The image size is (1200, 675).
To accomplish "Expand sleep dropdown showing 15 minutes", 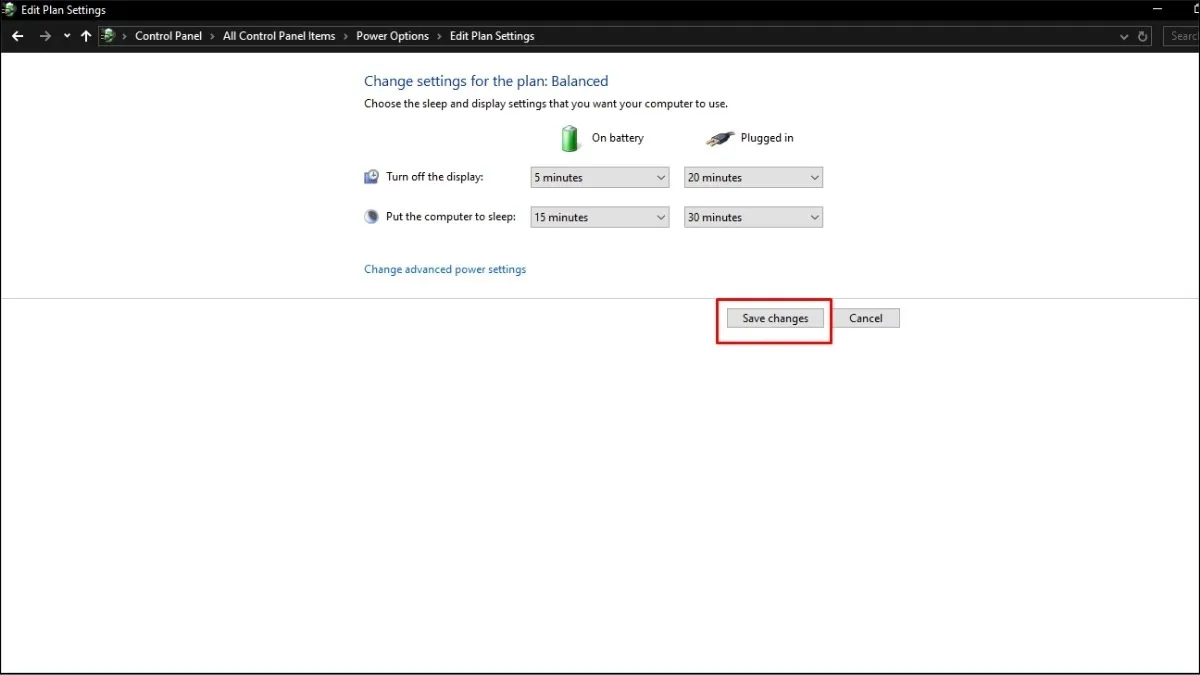I will coord(599,217).
